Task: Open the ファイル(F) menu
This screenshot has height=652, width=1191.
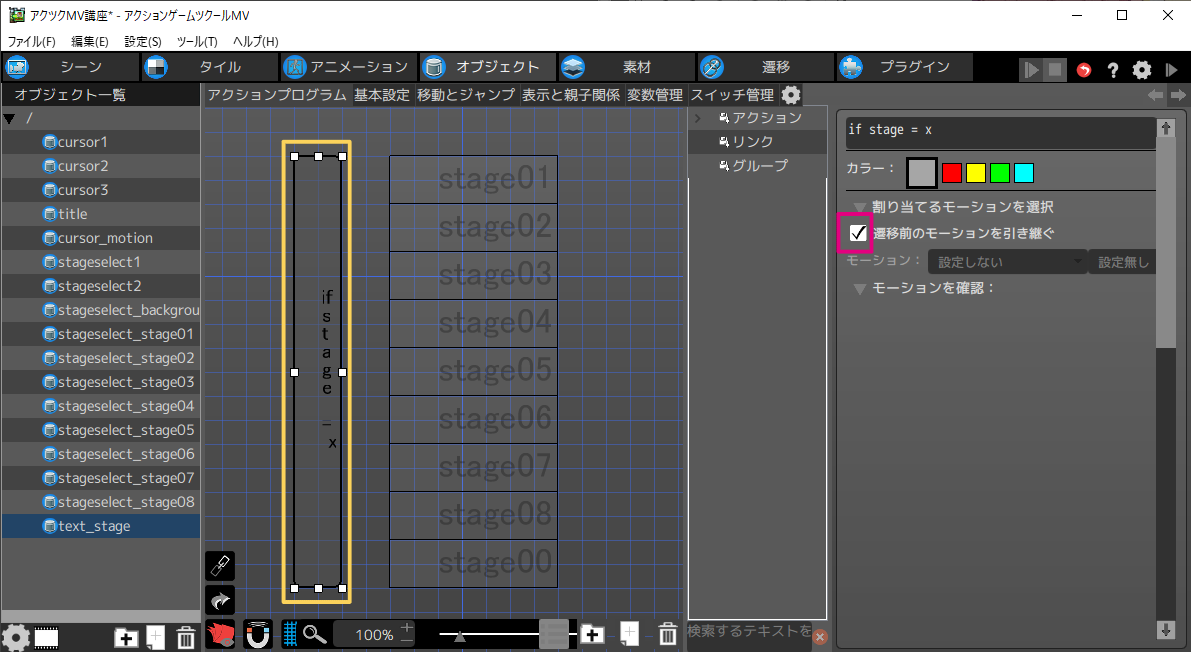Action: 32,41
